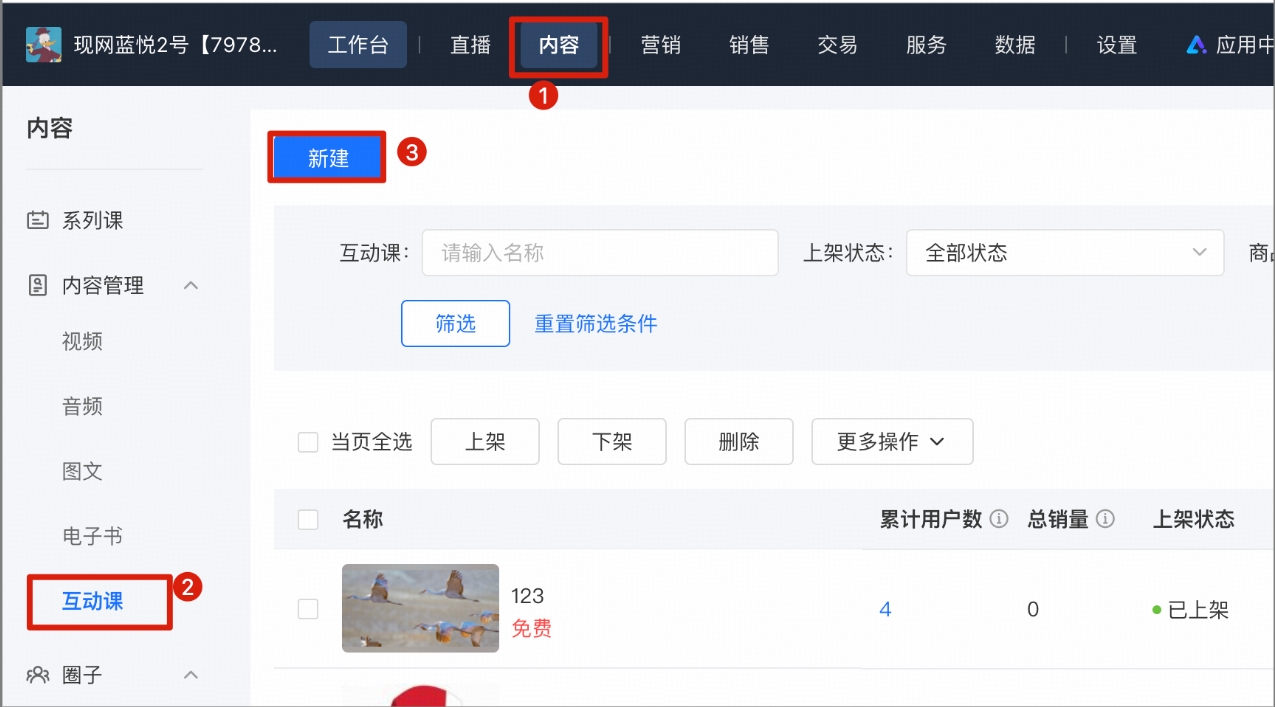Switch to the 营销 tab
Viewport: 1275px width, 707px height.
click(660, 44)
